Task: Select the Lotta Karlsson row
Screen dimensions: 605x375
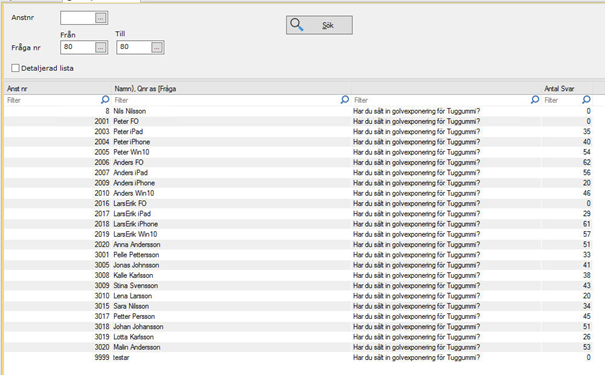Action: point(298,337)
